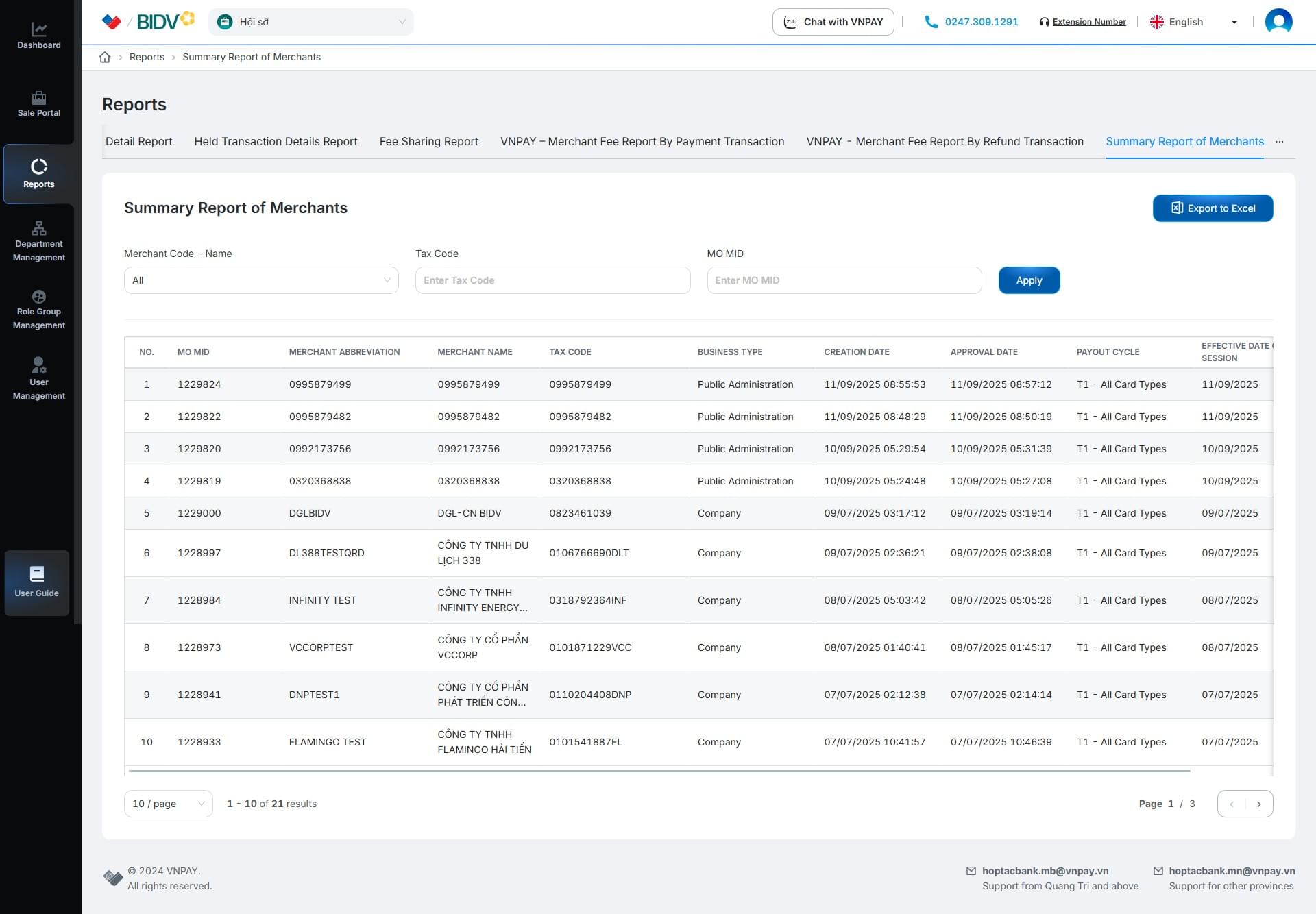The height and width of the screenshot is (914, 1316).
Task: Open User Management sidebar icon
Action: click(x=38, y=365)
